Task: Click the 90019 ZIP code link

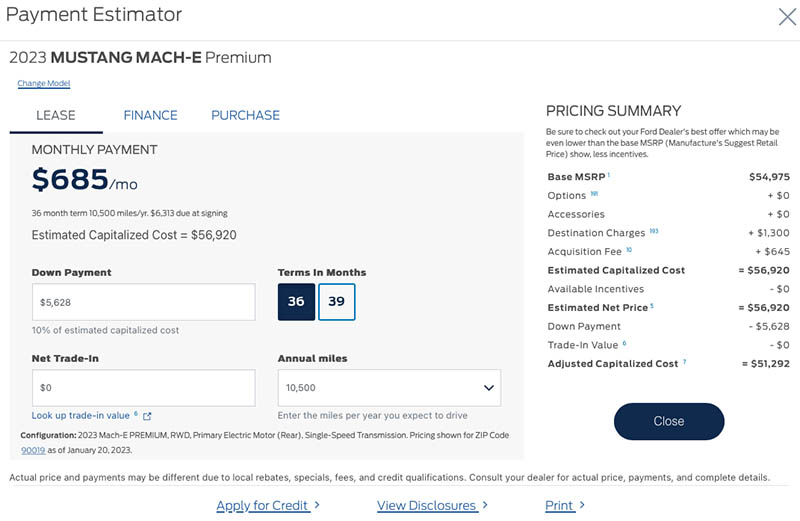Action: (x=33, y=450)
